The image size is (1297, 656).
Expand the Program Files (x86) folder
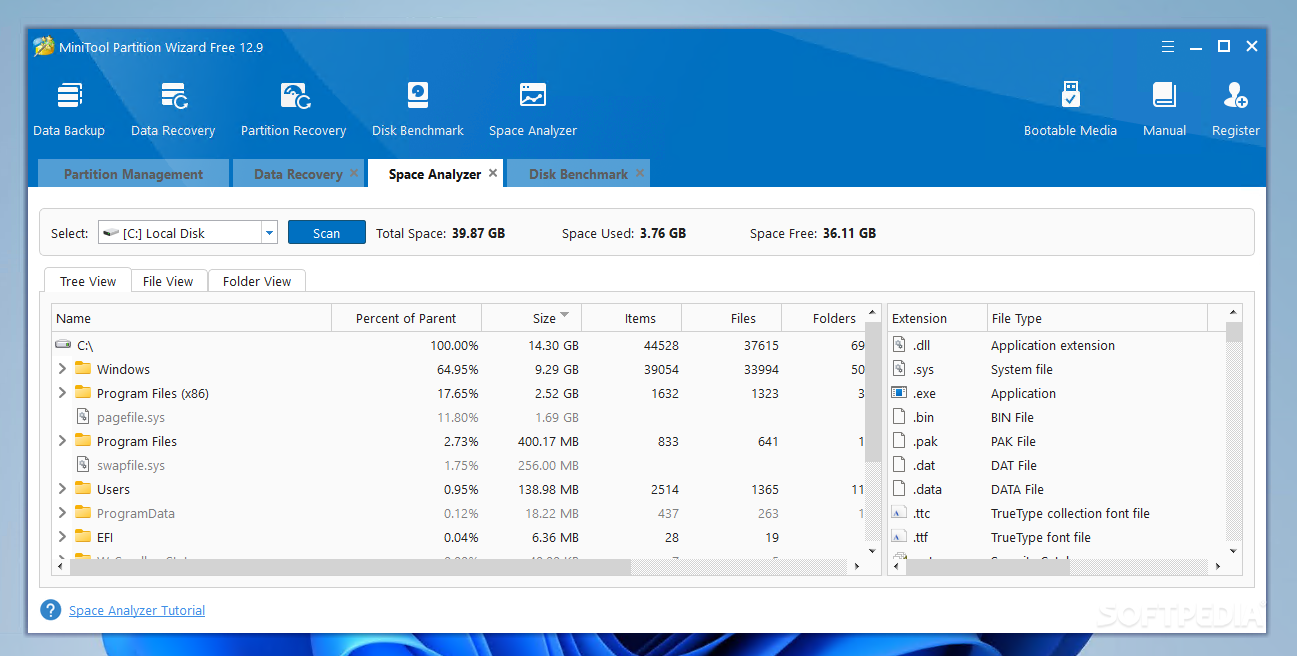click(62, 393)
